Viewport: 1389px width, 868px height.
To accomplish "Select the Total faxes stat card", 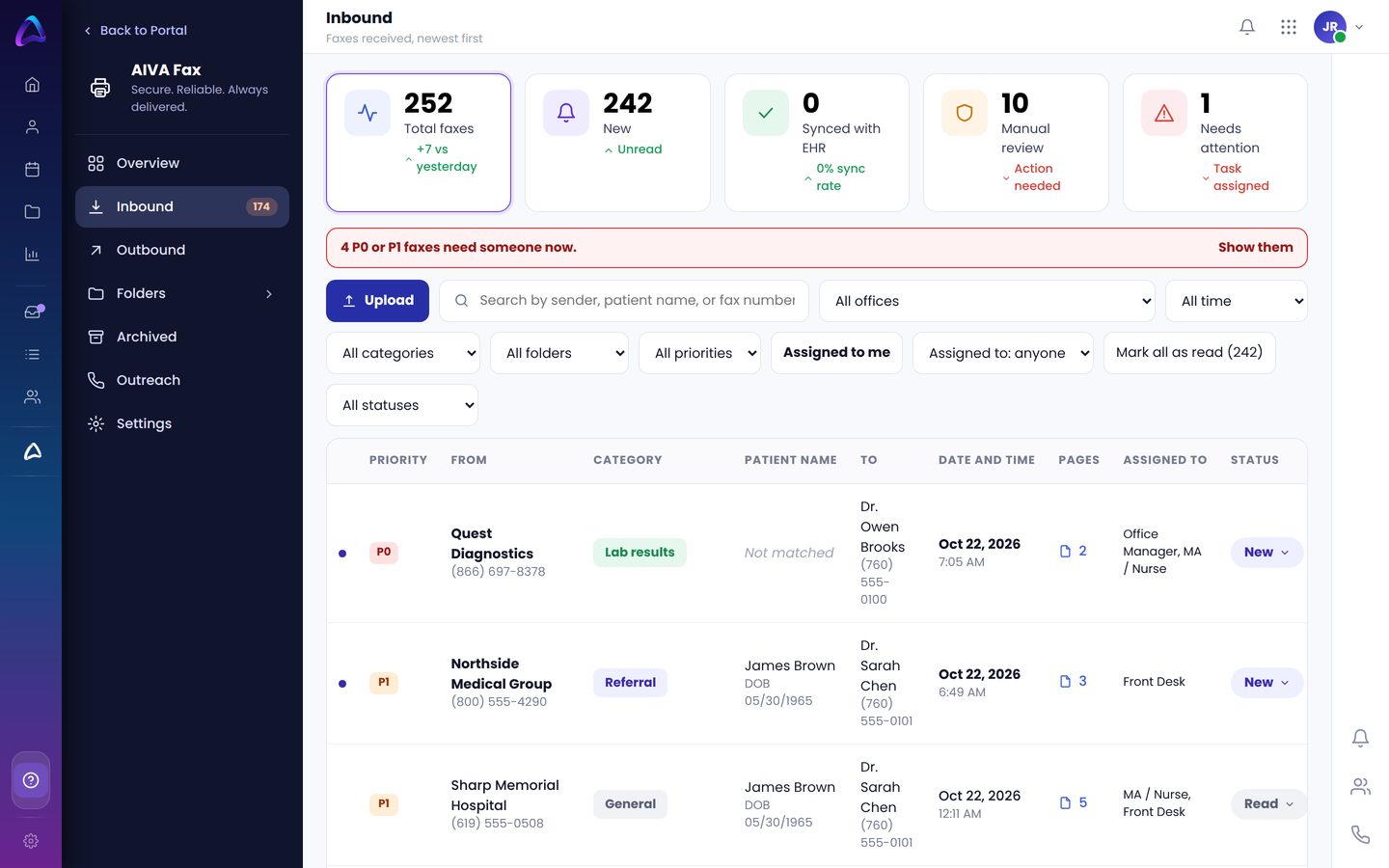I will point(419,143).
